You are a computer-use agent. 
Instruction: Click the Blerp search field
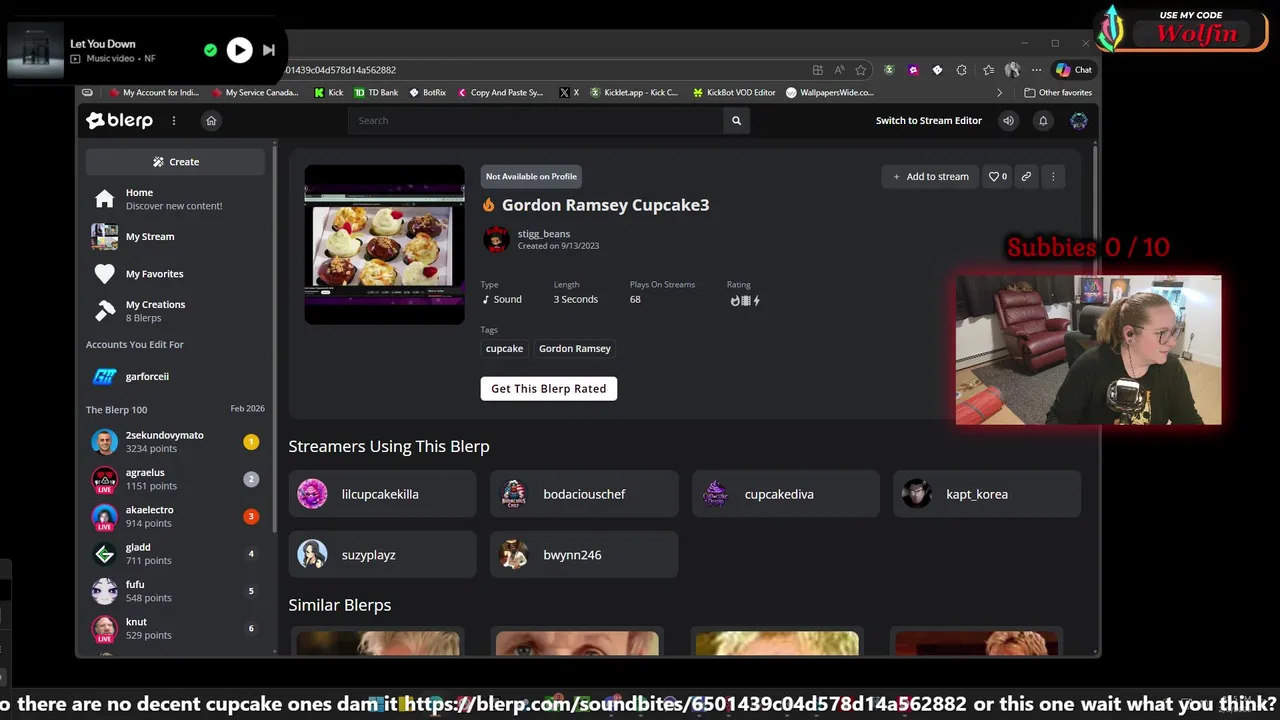point(536,121)
